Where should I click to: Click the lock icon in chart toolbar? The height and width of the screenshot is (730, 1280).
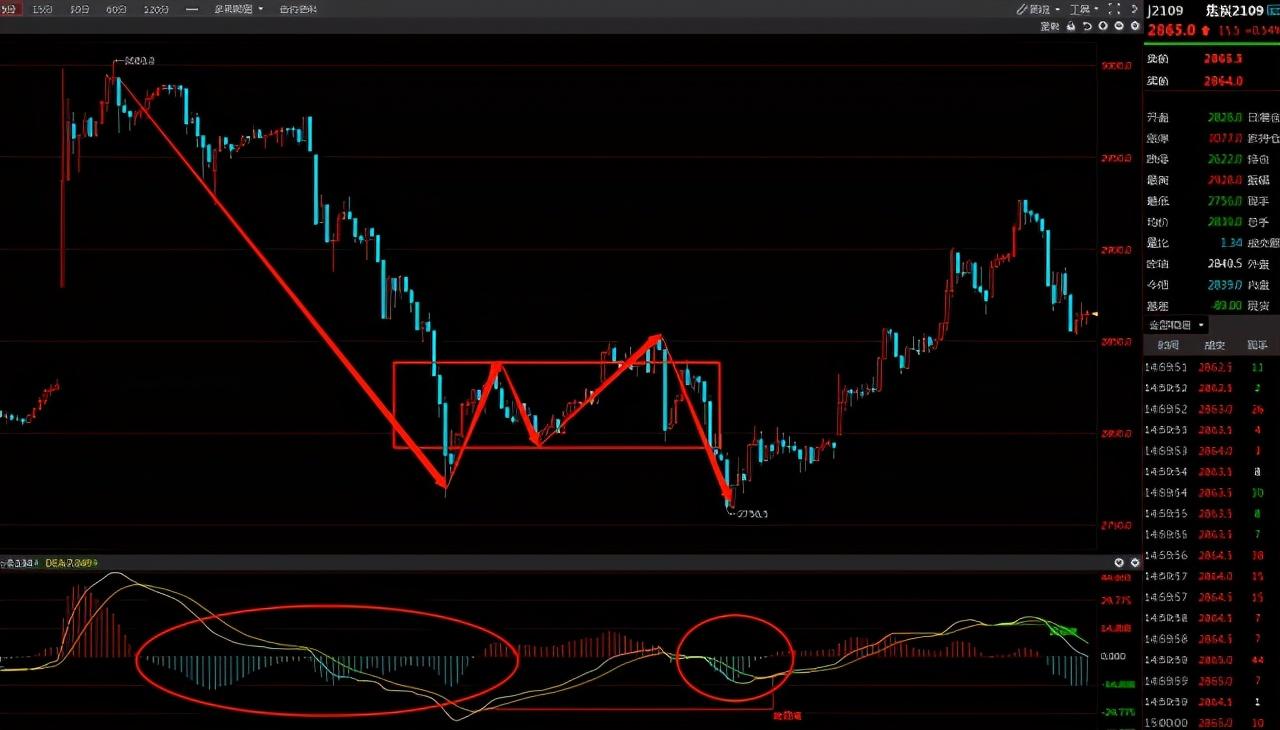1070,26
